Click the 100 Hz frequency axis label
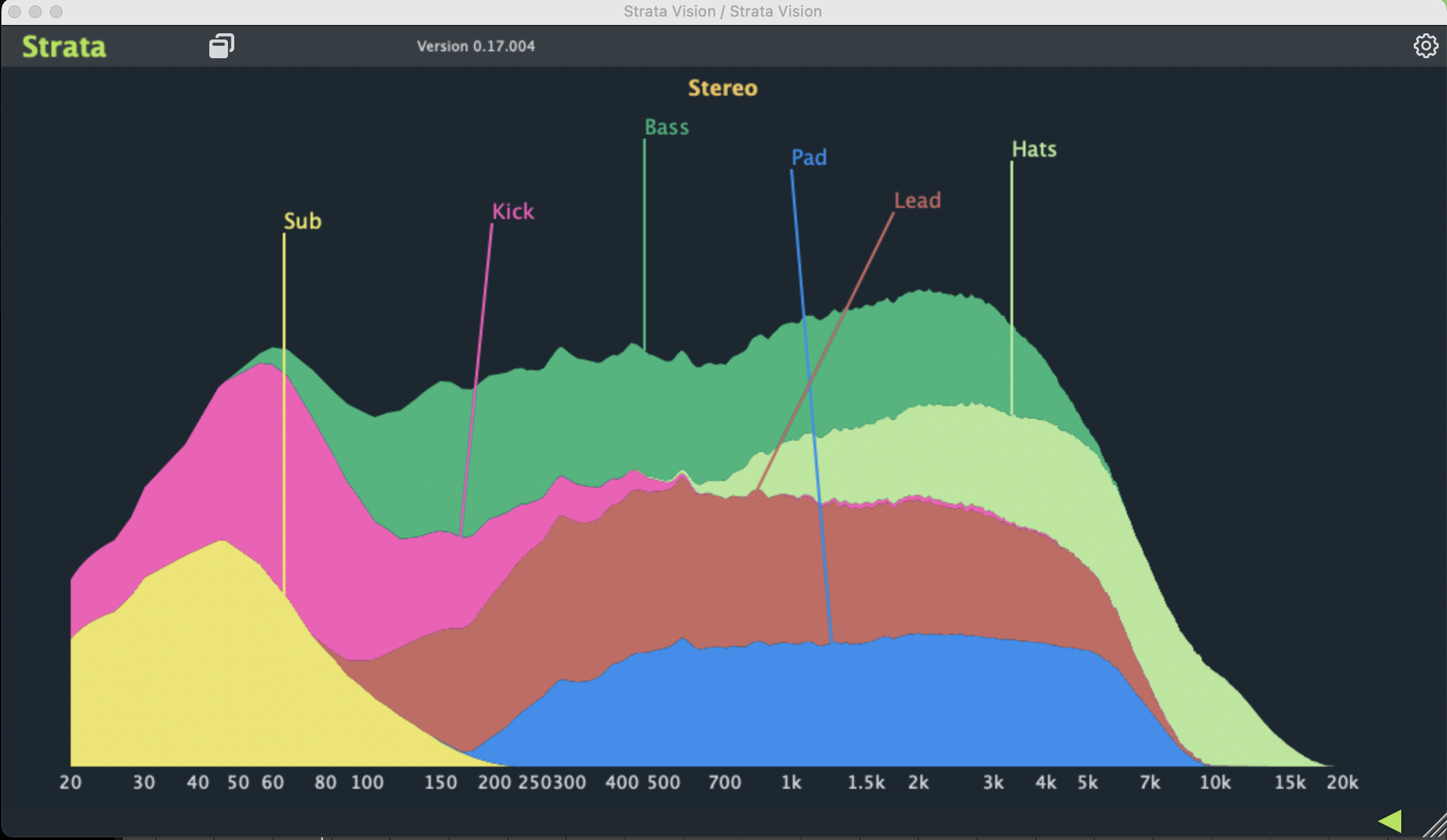The height and width of the screenshot is (840, 1447). click(367, 782)
